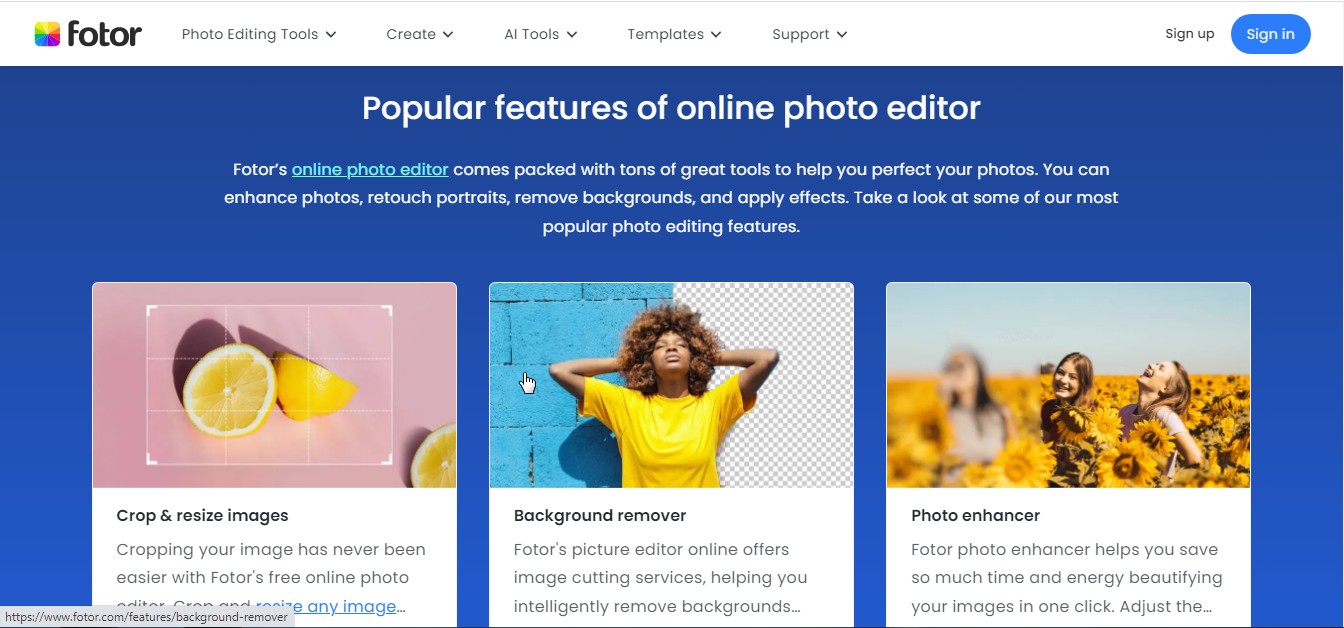This screenshot has height=628, width=1344.
Task: Open the Templates menu
Action: point(675,34)
